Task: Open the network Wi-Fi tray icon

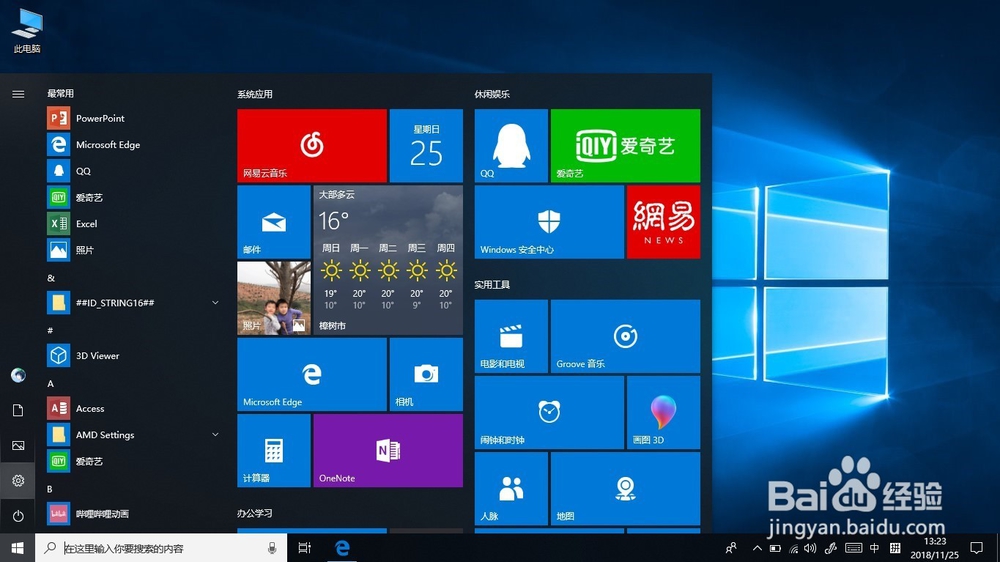Action: pyautogui.click(x=793, y=548)
